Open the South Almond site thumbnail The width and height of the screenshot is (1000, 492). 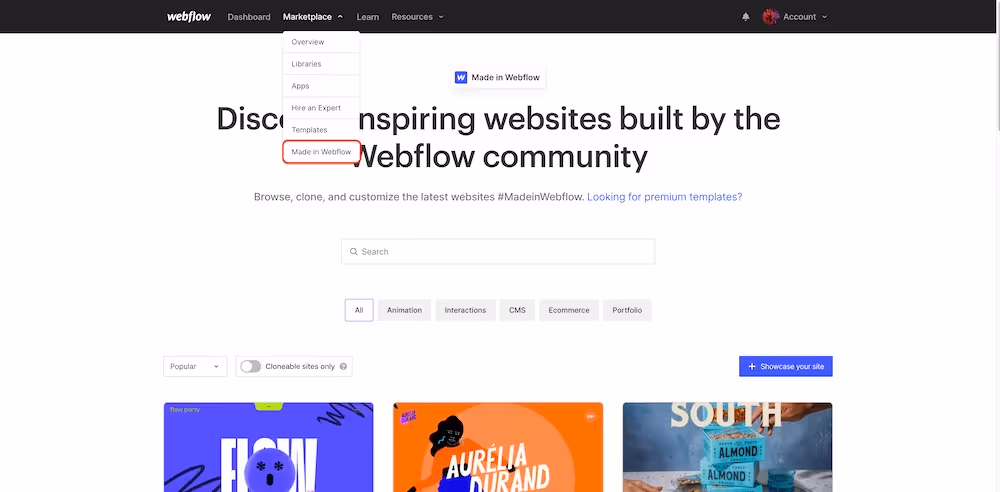(x=728, y=447)
